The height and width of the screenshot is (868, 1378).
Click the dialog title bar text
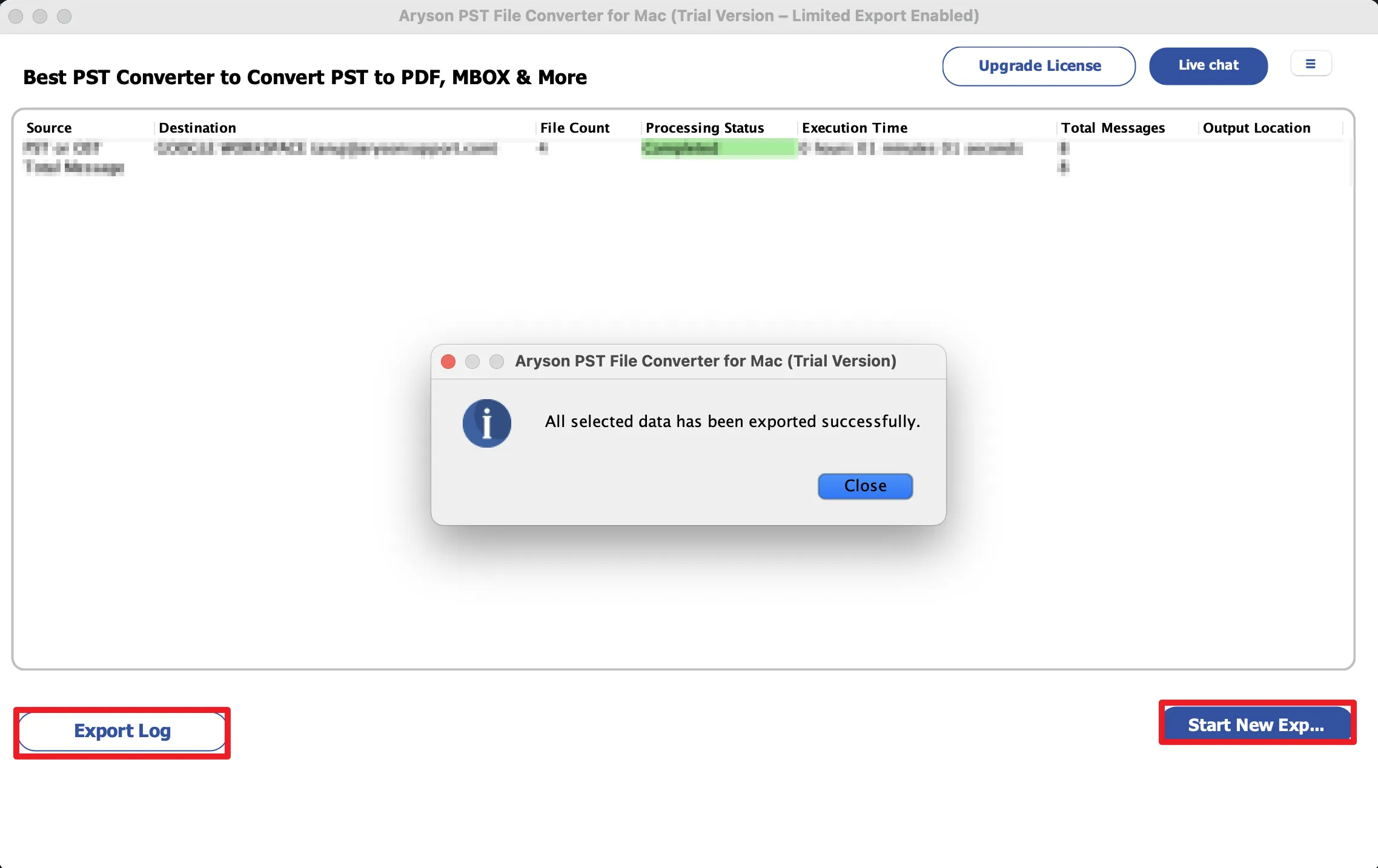[706, 361]
